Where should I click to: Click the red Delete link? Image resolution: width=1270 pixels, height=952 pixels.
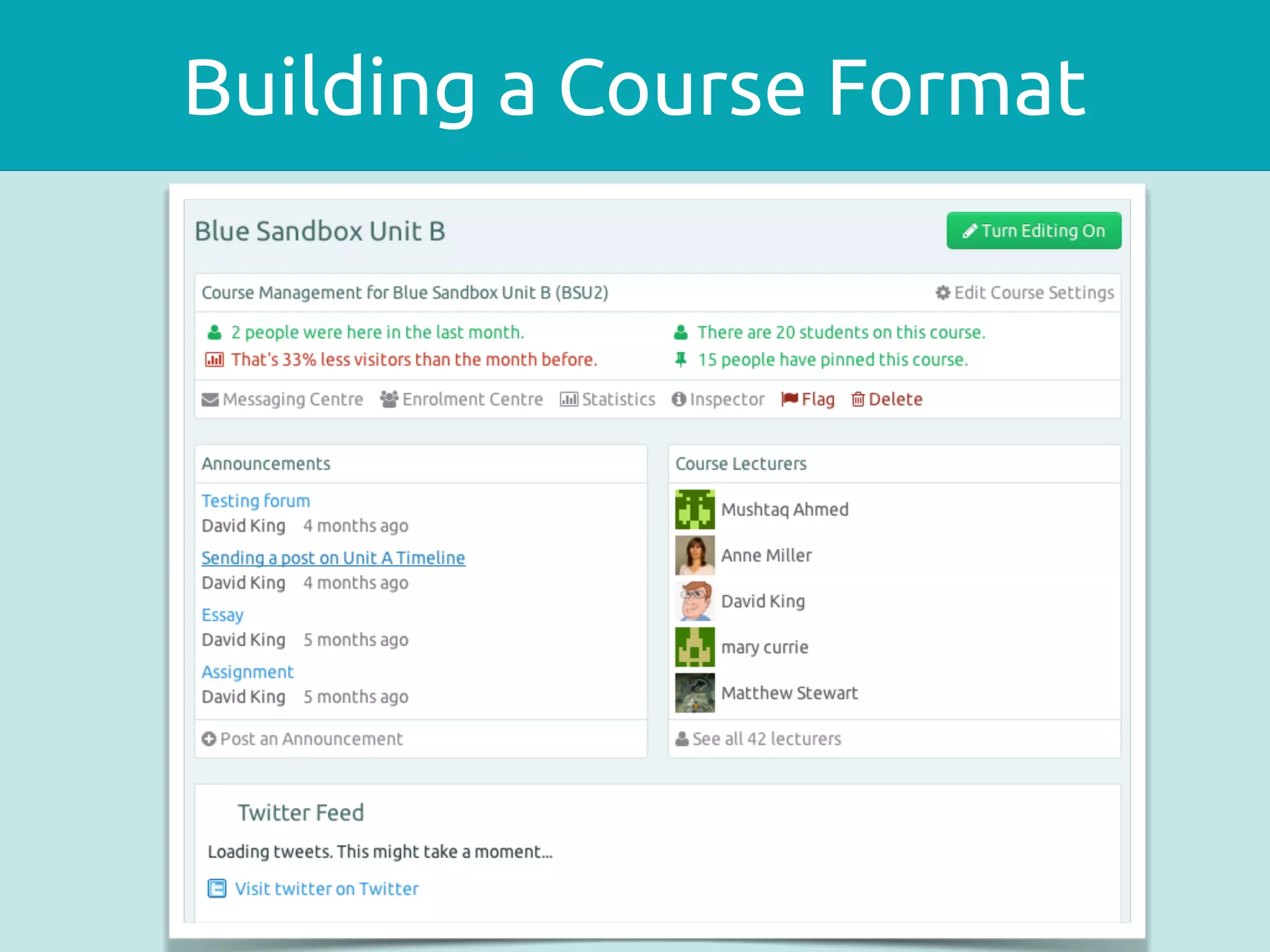pos(895,399)
